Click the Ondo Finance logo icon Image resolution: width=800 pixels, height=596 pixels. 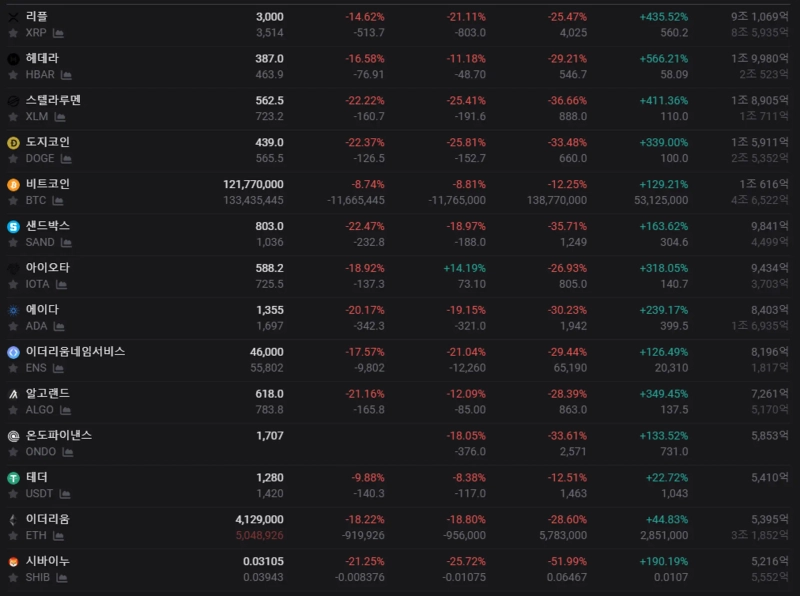(x=13, y=436)
